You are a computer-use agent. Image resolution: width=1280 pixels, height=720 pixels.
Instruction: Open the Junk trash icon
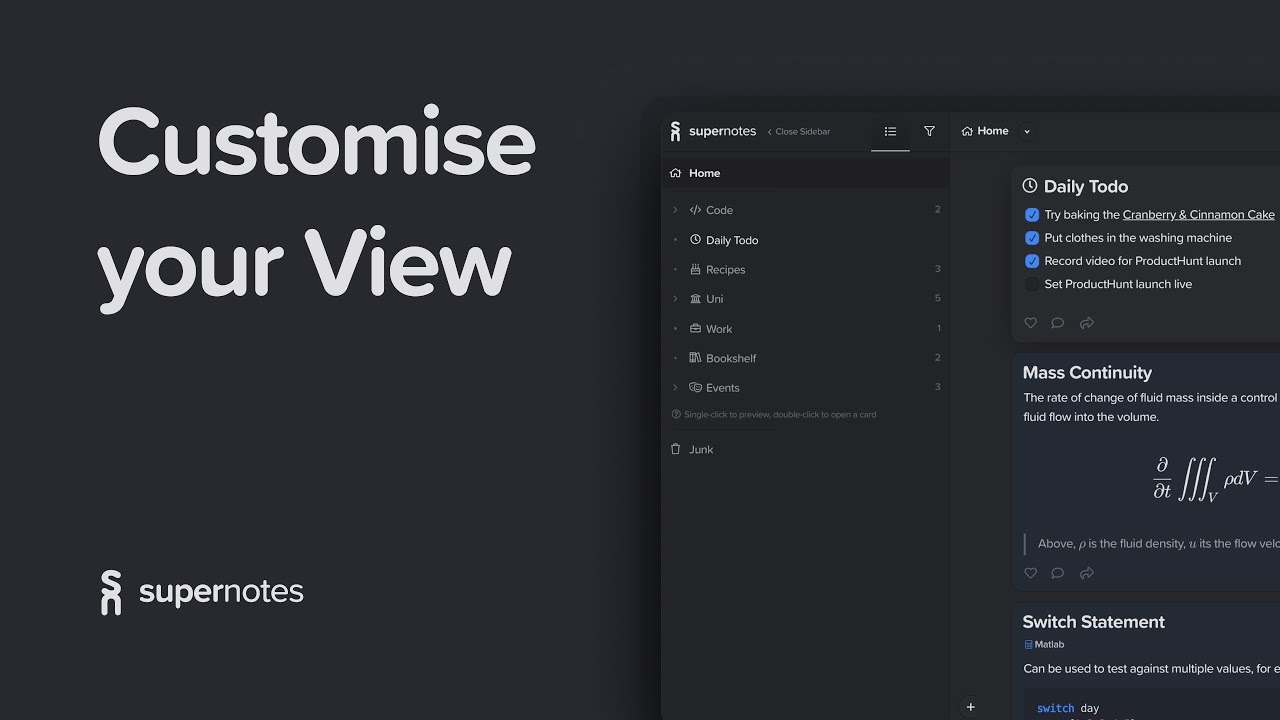pos(675,449)
